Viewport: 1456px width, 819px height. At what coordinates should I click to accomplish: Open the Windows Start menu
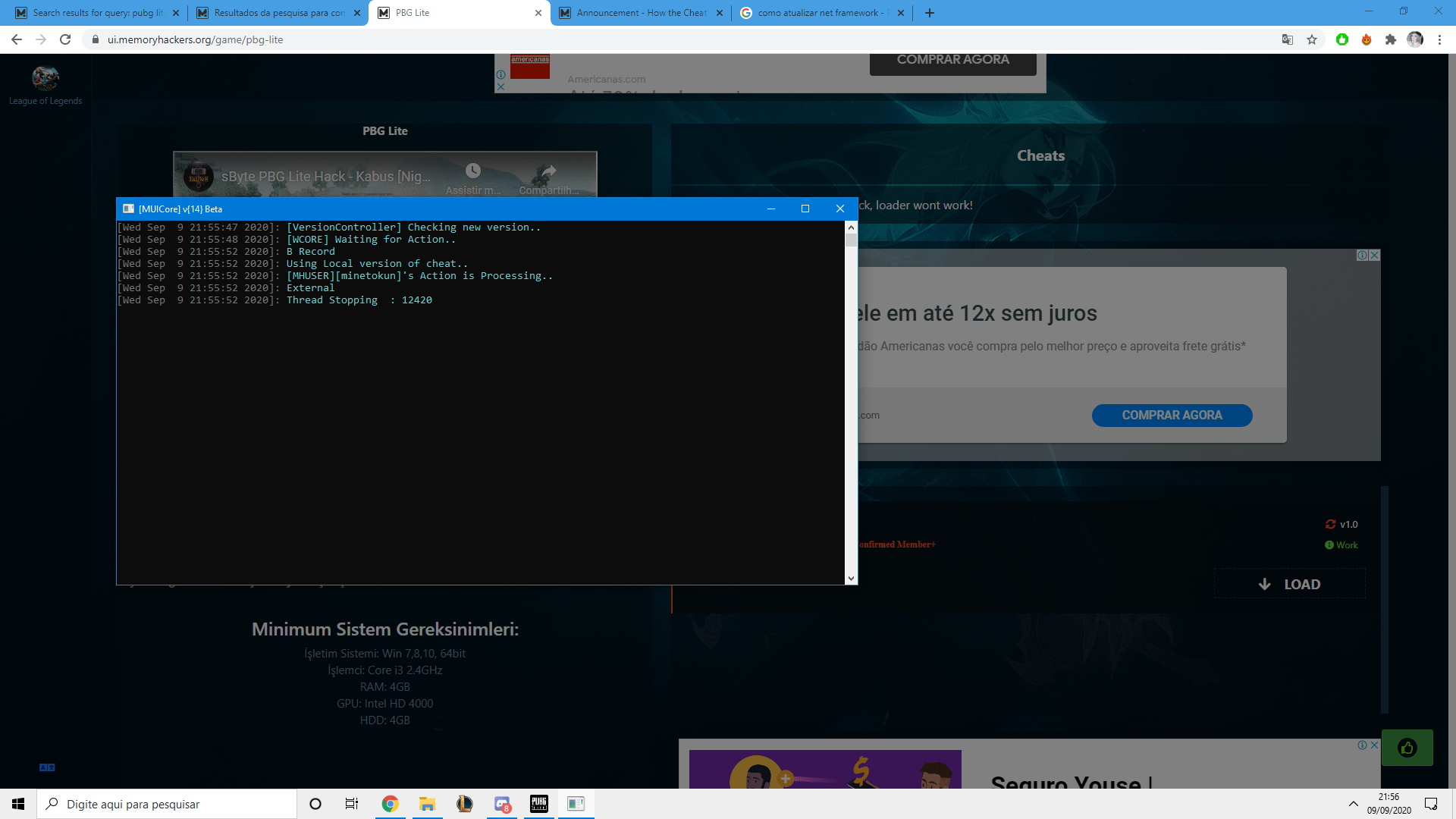tap(18, 804)
